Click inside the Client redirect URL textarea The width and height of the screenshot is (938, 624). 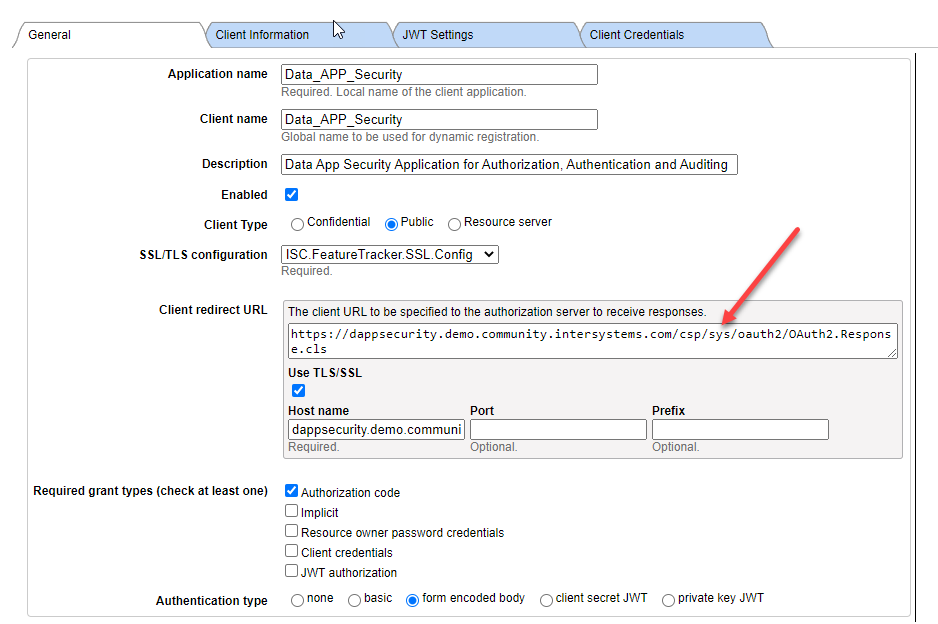pyautogui.click(x=593, y=341)
